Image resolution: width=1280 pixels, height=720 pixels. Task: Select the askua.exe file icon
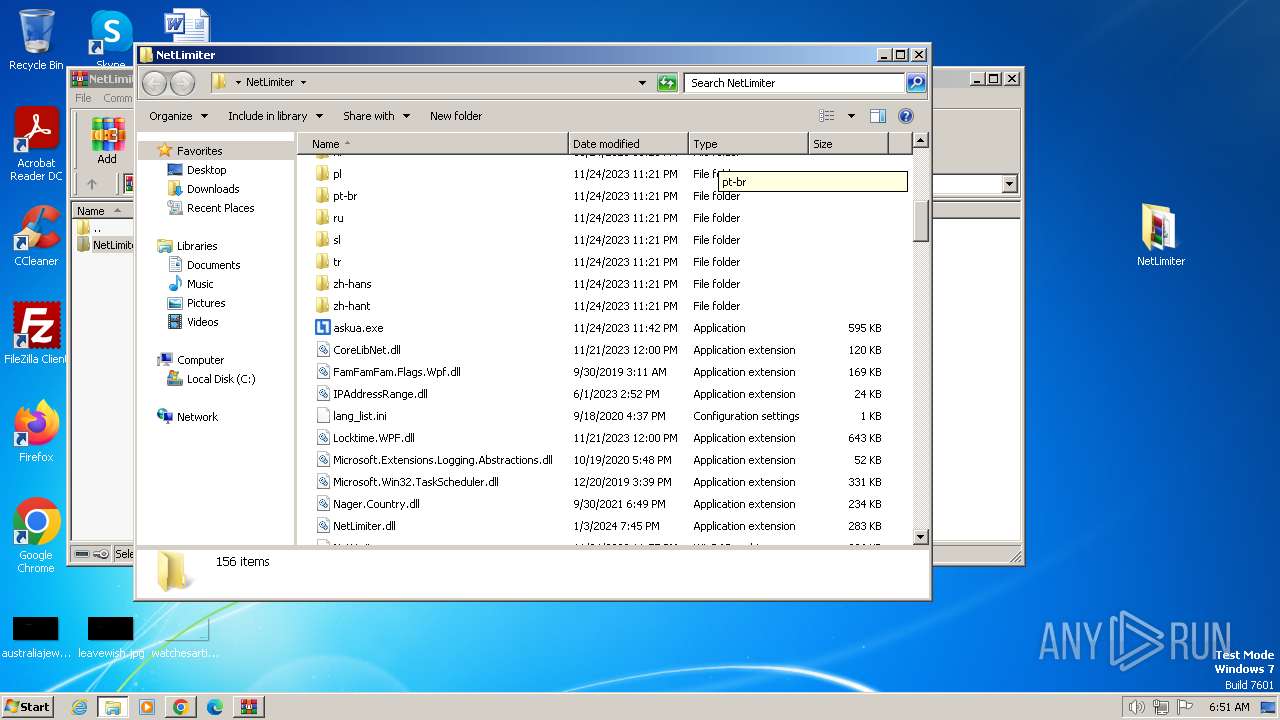(x=322, y=328)
